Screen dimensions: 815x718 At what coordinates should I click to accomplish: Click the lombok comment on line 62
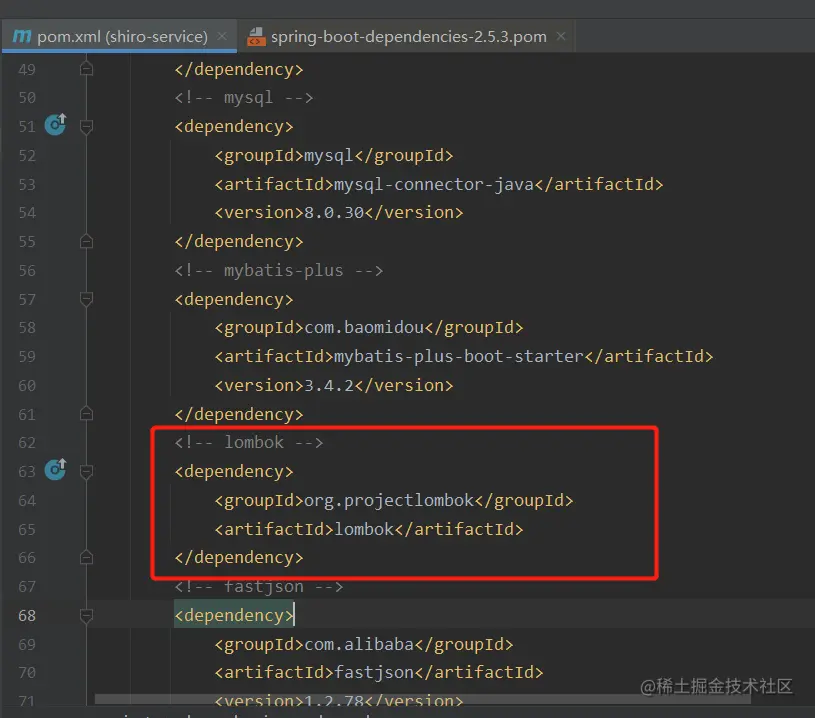click(x=248, y=442)
